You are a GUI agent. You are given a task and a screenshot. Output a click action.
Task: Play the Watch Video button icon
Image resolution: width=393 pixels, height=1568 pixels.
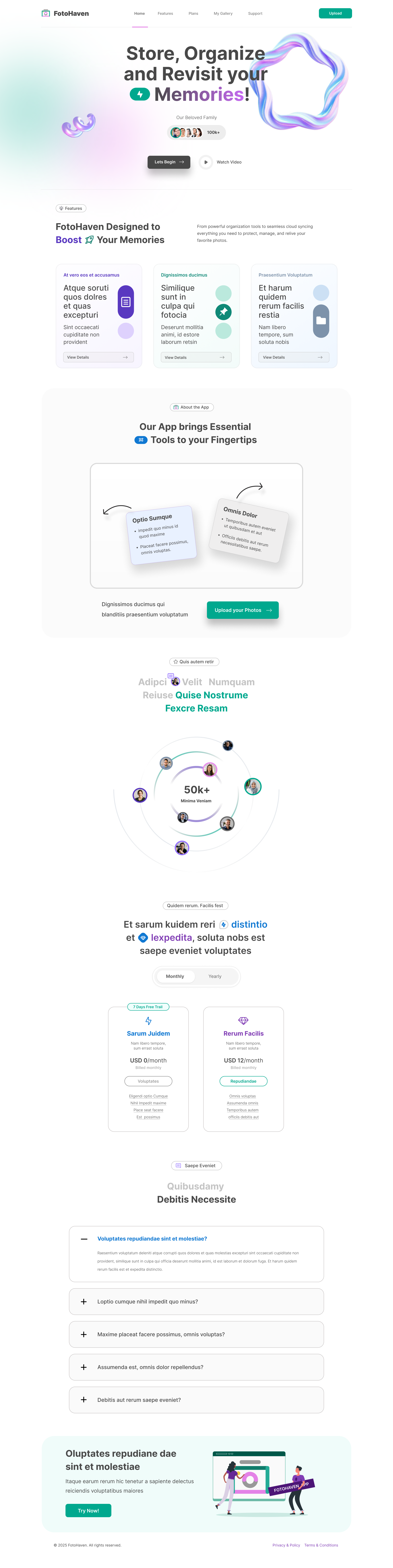coord(206,162)
